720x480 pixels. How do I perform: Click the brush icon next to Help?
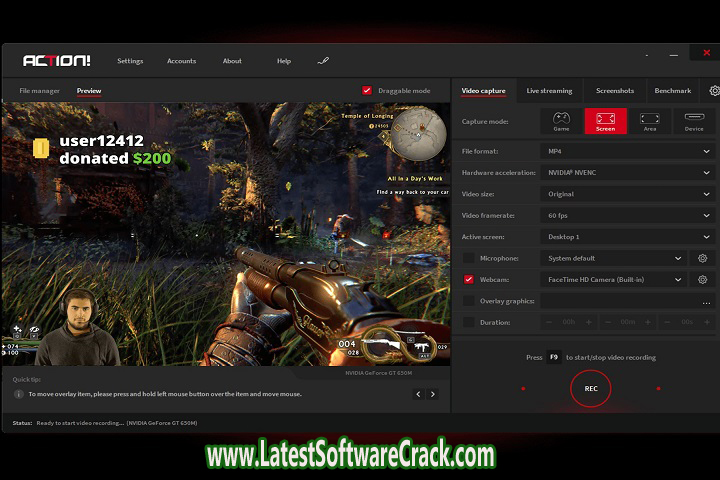pyautogui.click(x=323, y=61)
